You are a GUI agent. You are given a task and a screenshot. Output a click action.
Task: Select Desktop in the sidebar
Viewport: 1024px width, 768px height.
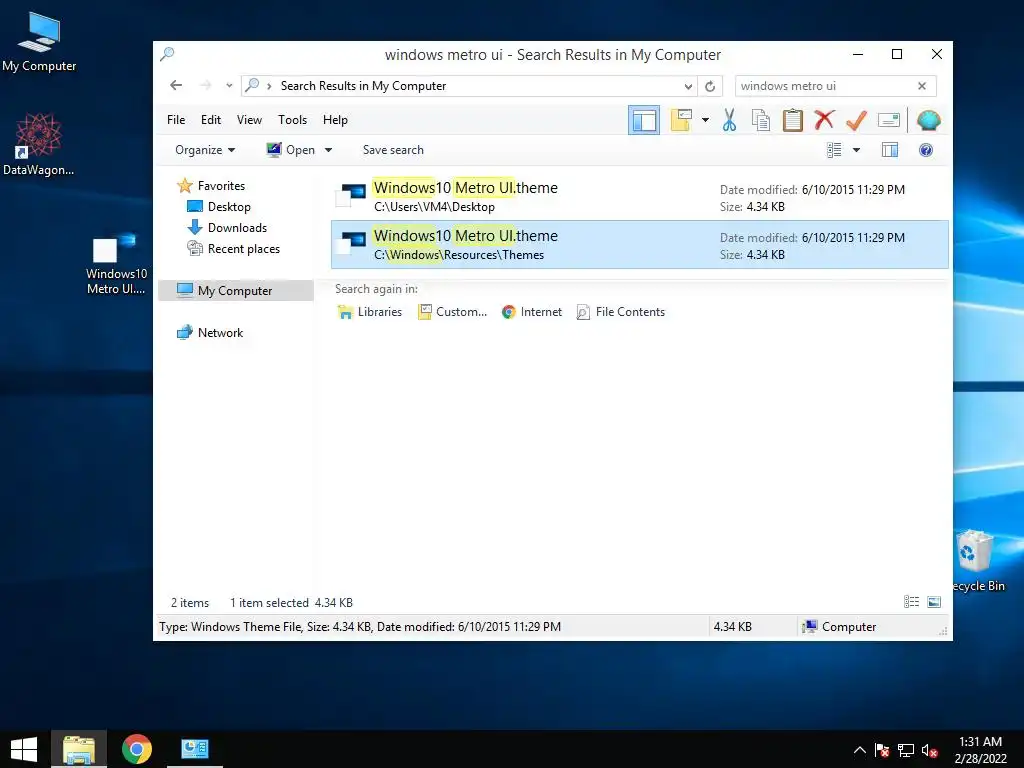point(229,207)
